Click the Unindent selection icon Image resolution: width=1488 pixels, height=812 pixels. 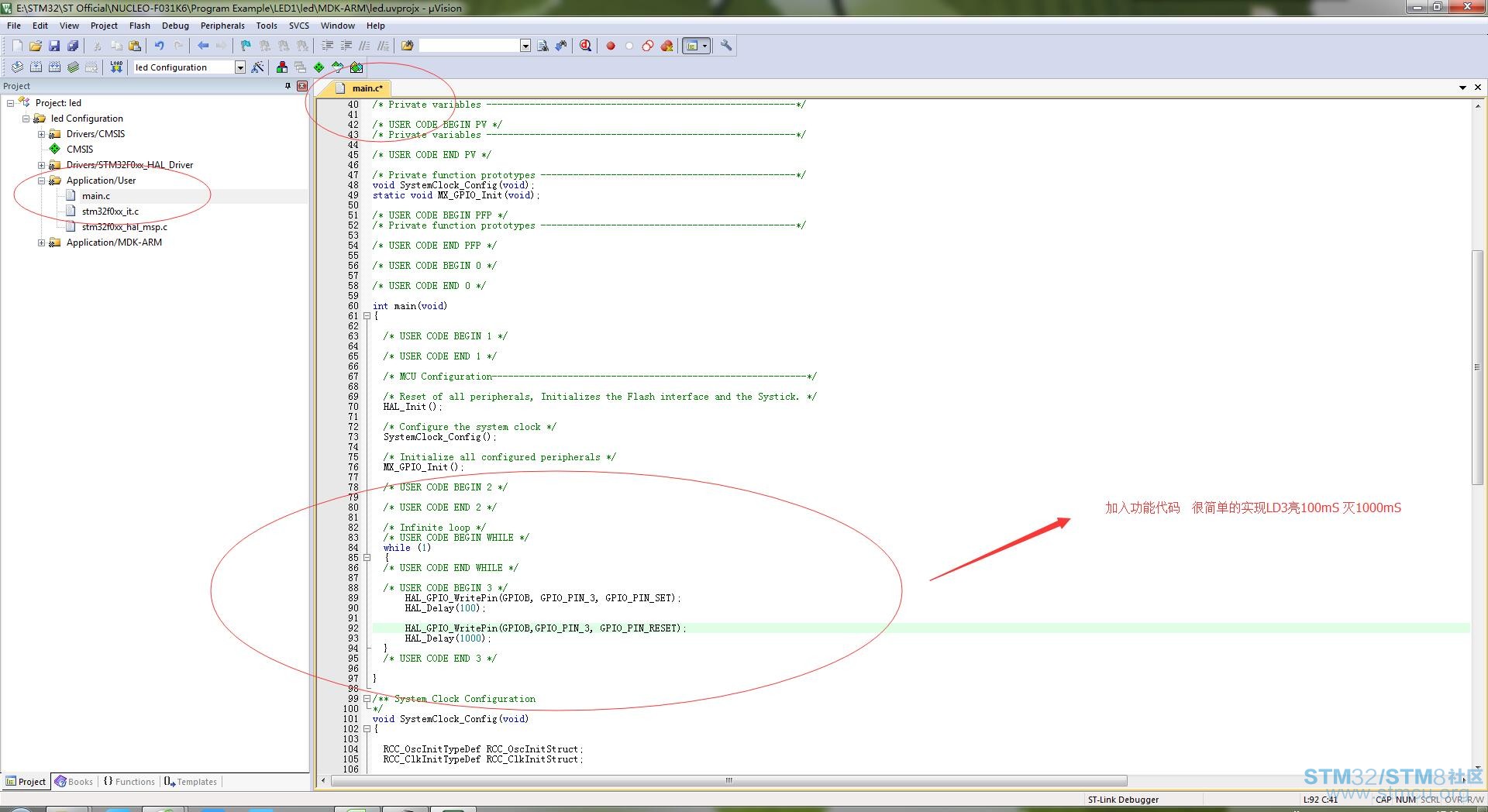click(x=346, y=46)
